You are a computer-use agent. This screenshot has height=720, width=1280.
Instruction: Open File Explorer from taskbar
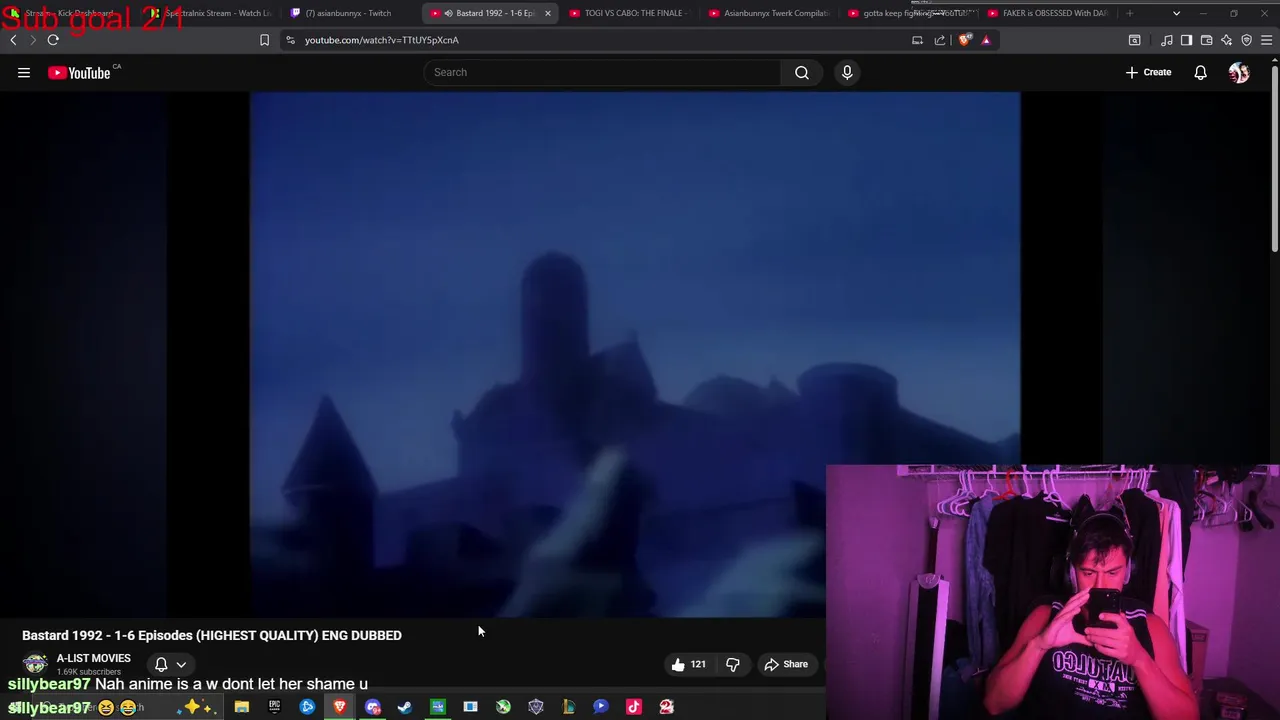point(241,707)
